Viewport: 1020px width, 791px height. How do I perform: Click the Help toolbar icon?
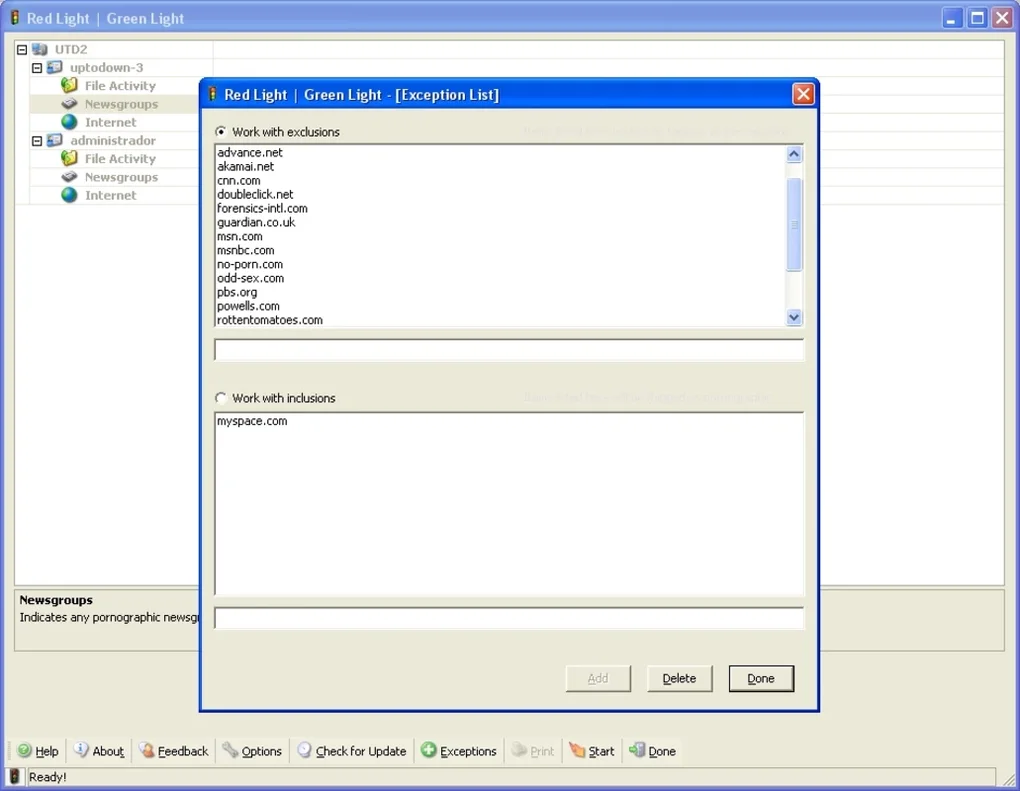point(25,750)
